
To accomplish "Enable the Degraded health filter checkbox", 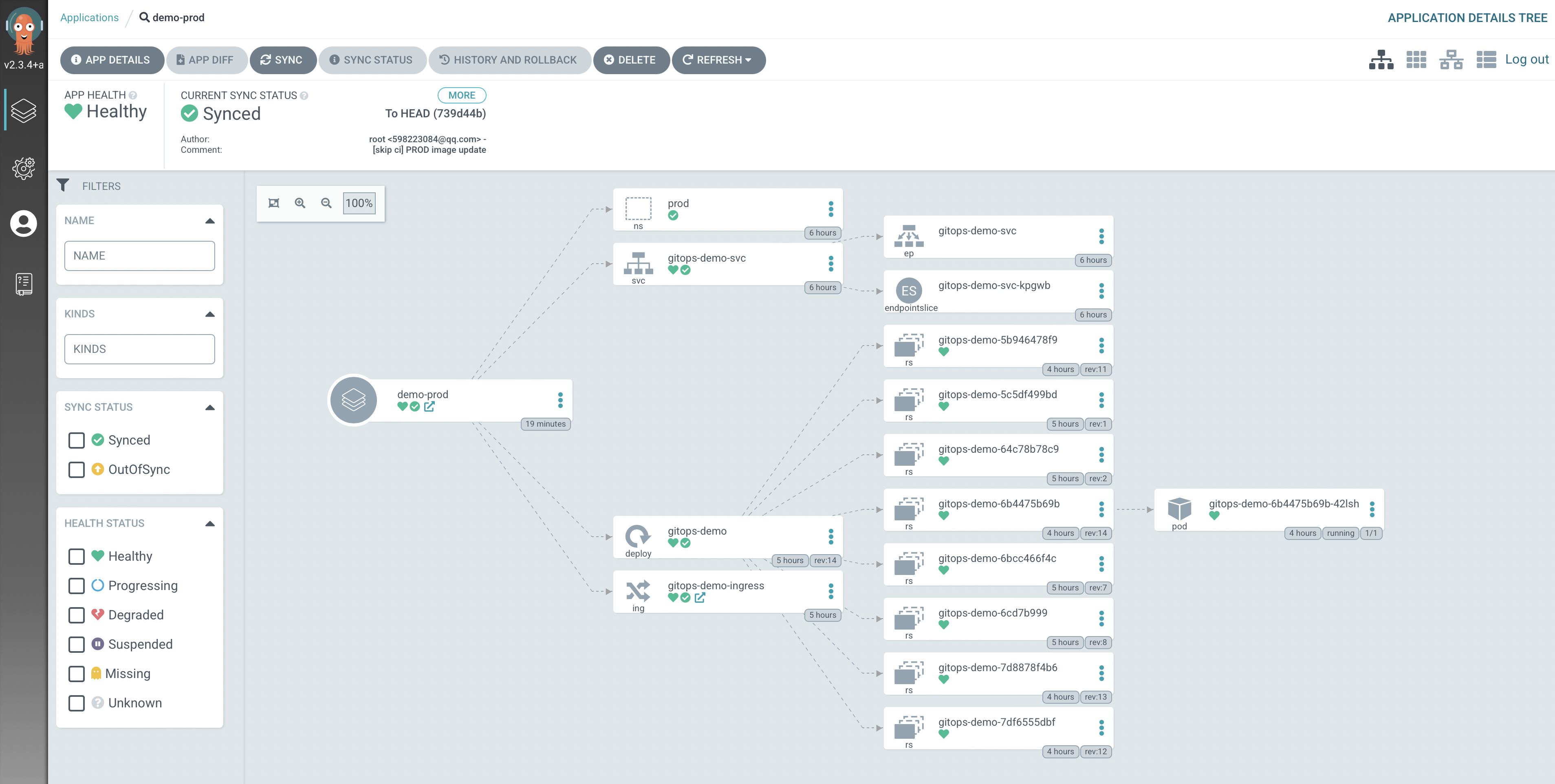I will [x=77, y=615].
